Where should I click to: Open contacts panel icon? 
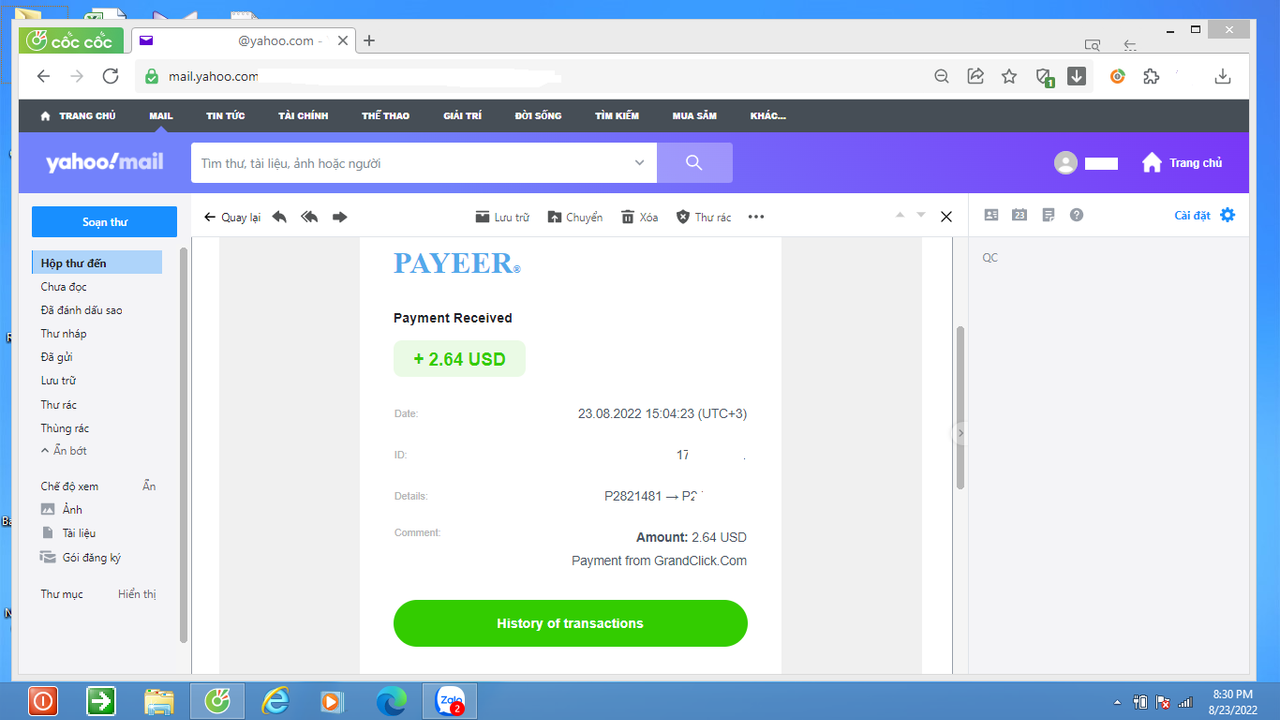991,215
